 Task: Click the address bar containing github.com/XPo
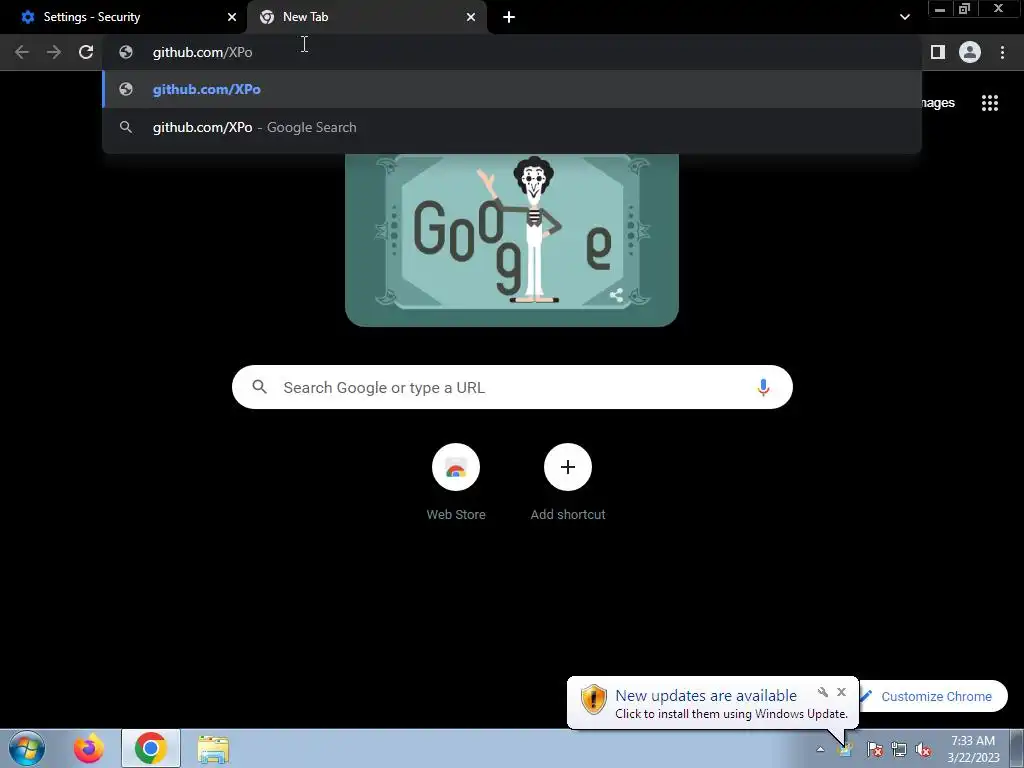point(512,52)
